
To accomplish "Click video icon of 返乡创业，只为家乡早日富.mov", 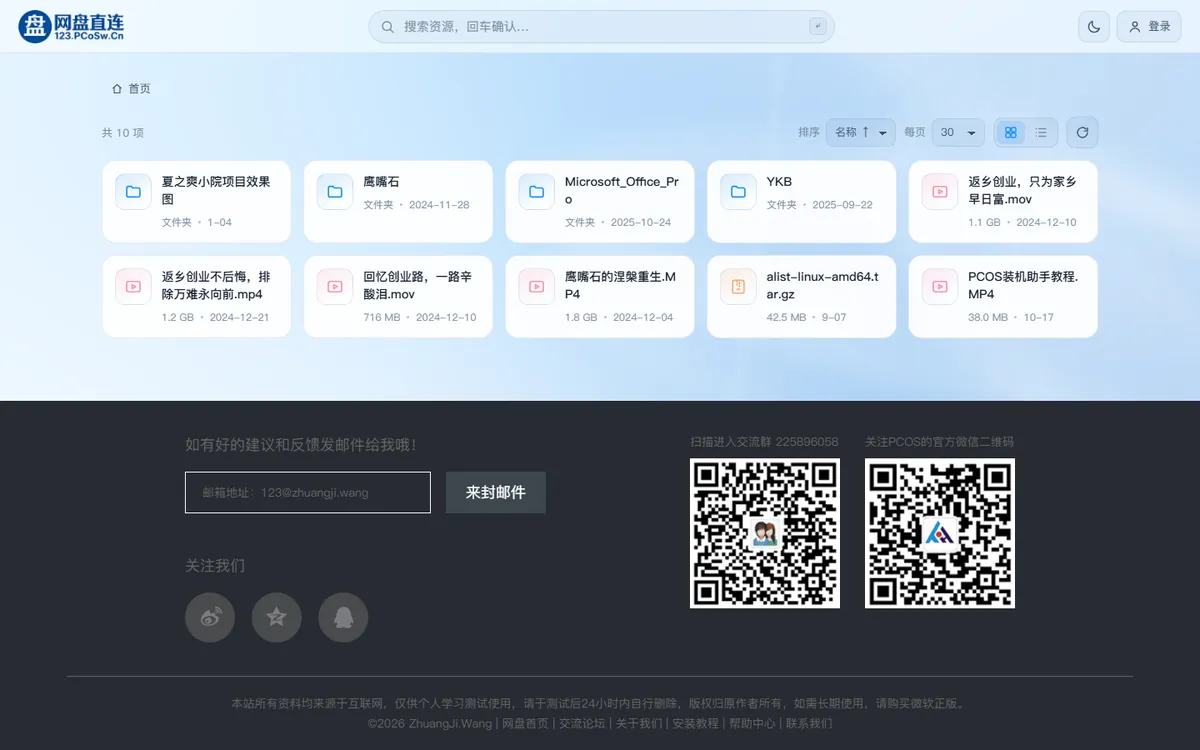I will click(x=940, y=191).
